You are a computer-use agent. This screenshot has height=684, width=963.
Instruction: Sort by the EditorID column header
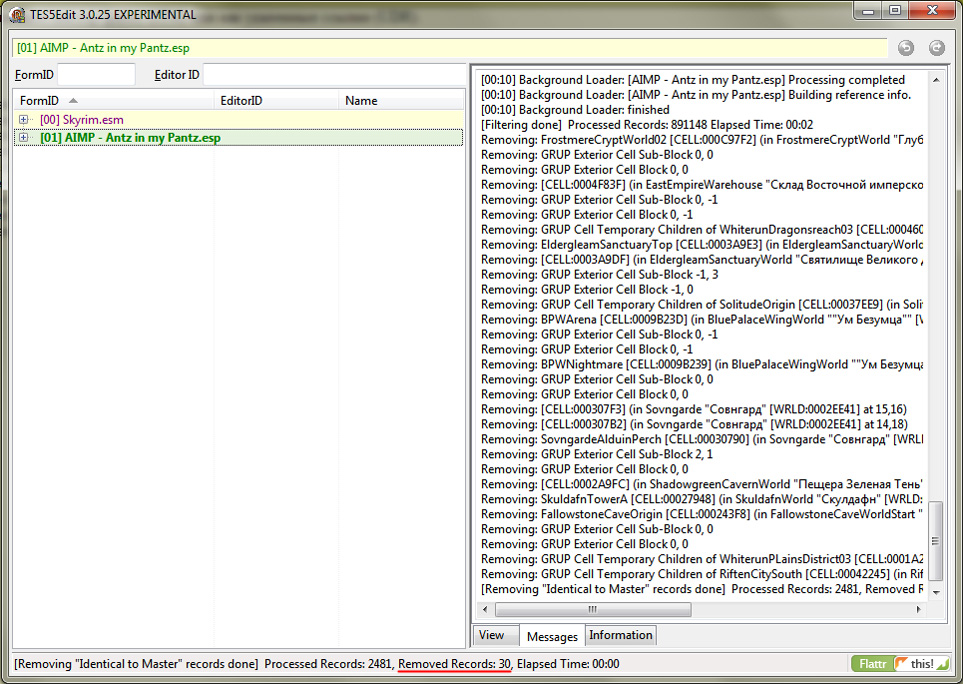pyautogui.click(x=276, y=100)
